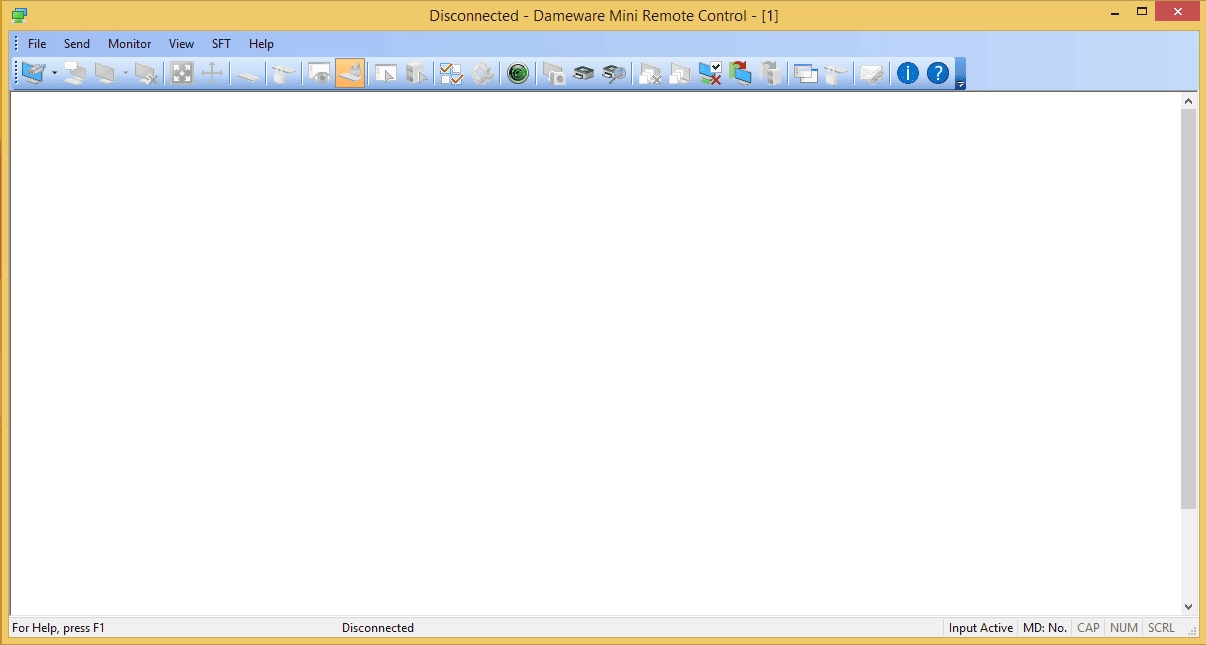The width and height of the screenshot is (1206, 645).
Task: Click the CAP indicator in status bar
Action: (x=1088, y=628)
